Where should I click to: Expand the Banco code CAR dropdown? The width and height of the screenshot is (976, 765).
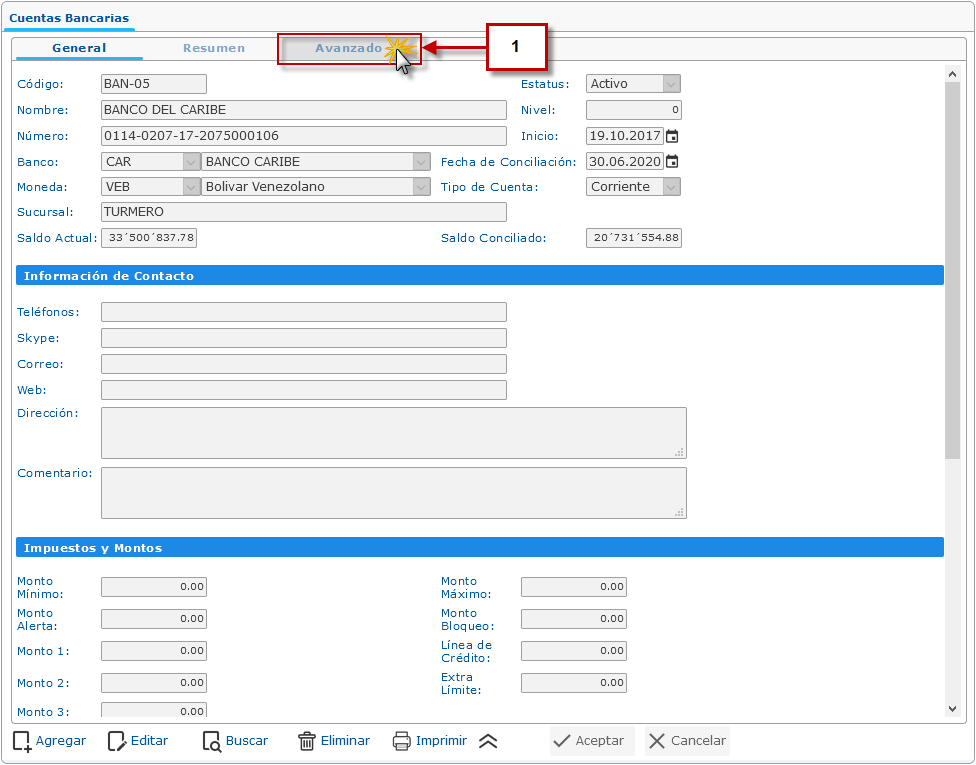pyautogui.click(x=190, y=161)
